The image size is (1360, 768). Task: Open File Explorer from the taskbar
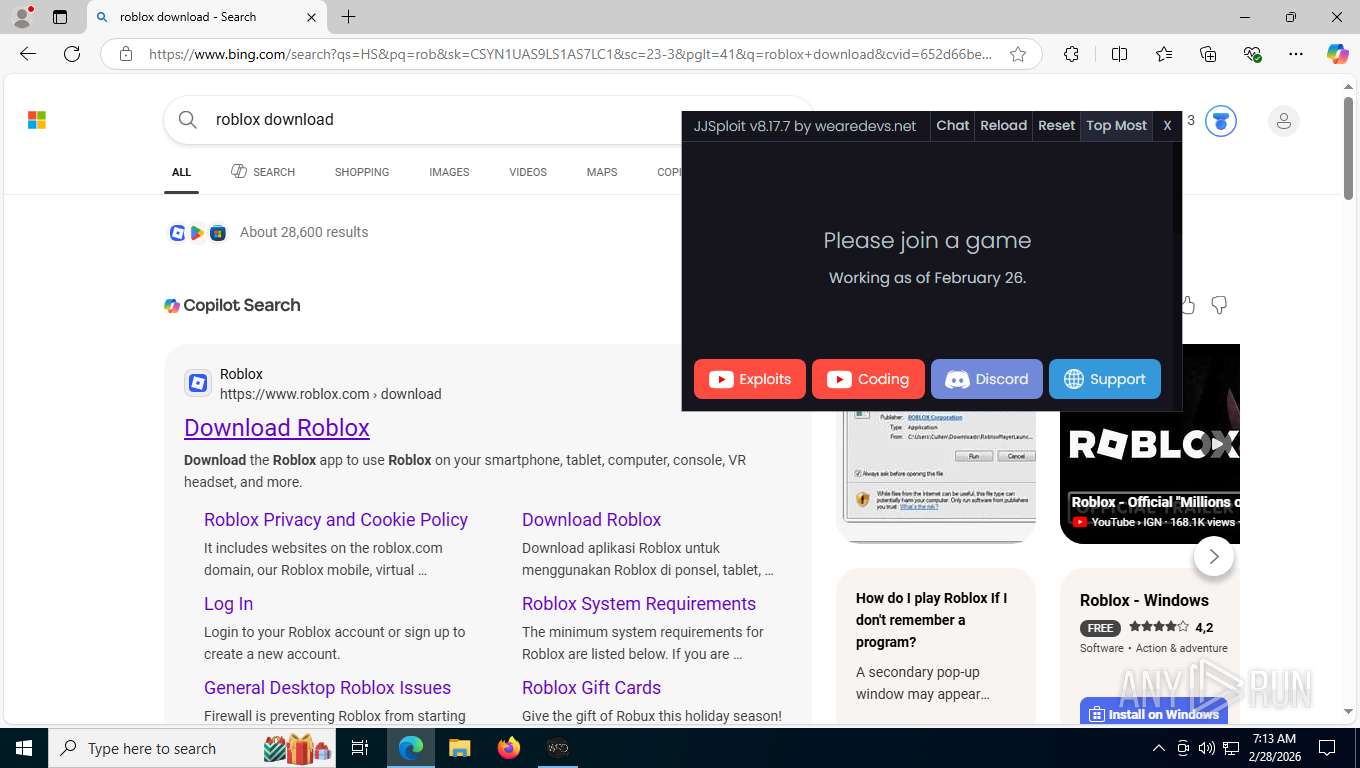tap(459, 748)
